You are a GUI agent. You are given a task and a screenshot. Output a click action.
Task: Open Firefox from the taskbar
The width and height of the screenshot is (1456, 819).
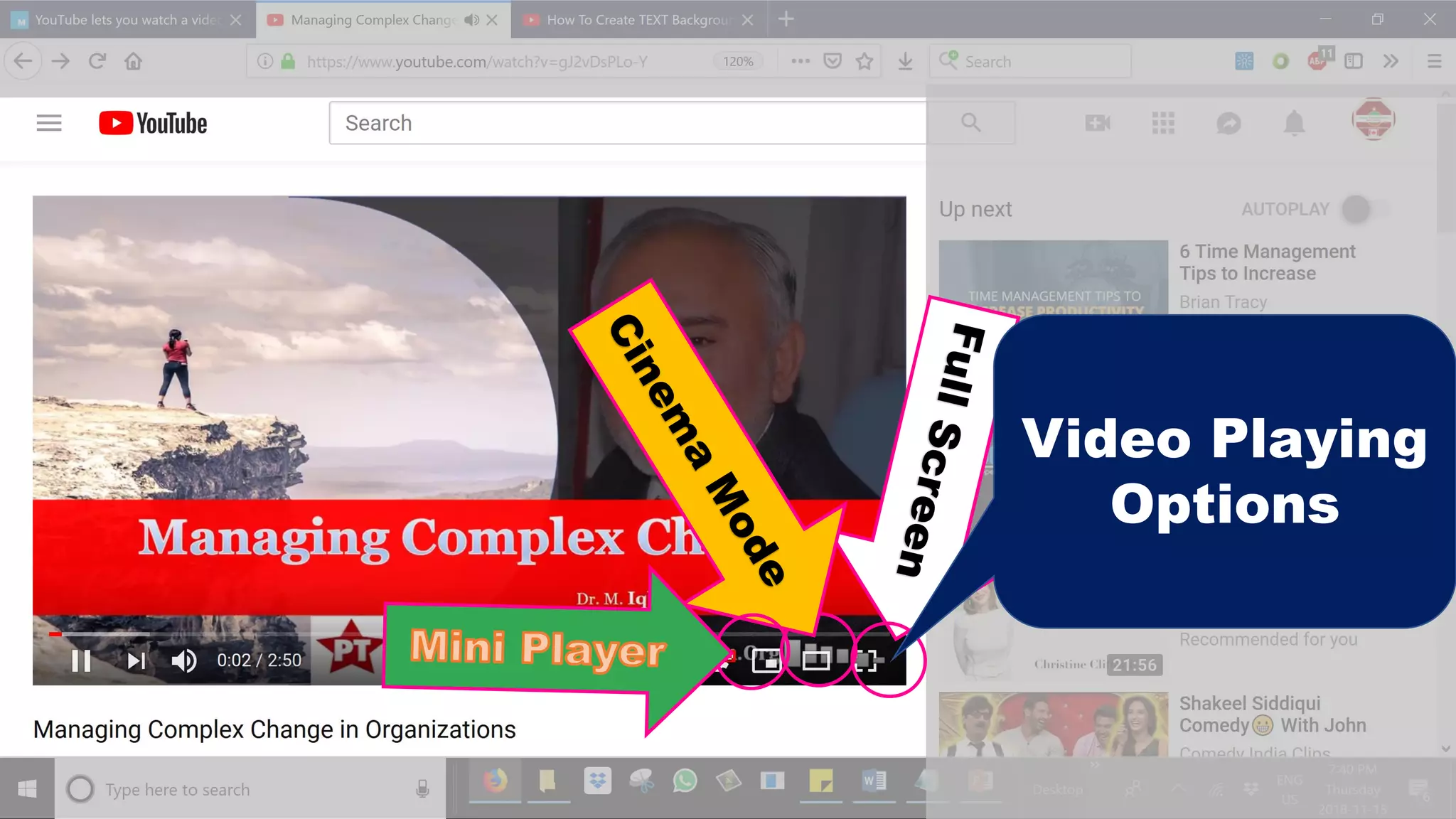click(495, 782)
